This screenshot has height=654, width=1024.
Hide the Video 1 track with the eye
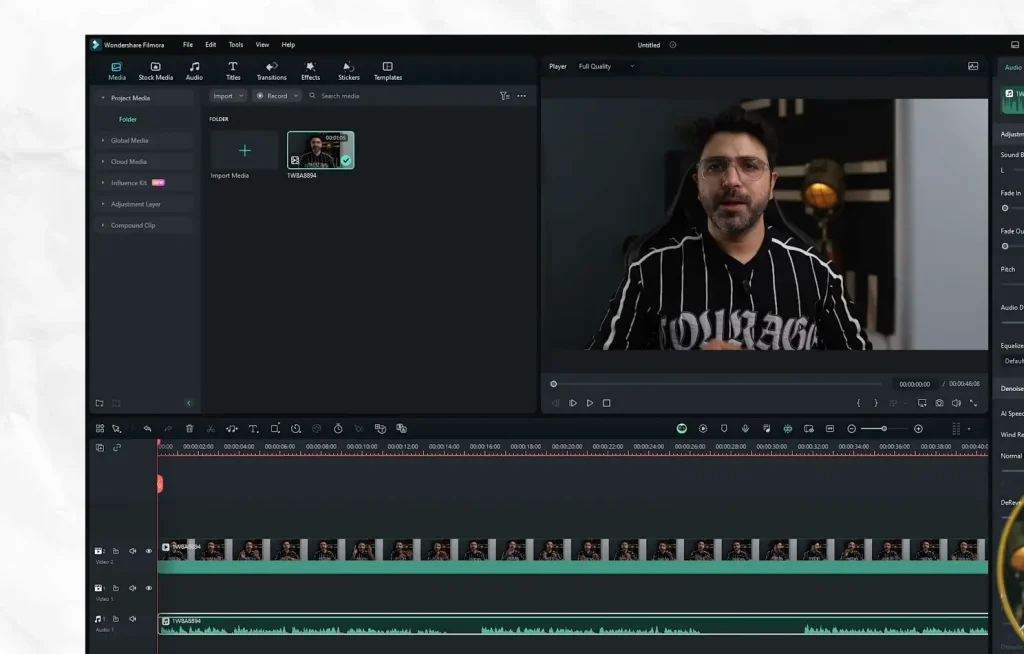coord(148,588)
